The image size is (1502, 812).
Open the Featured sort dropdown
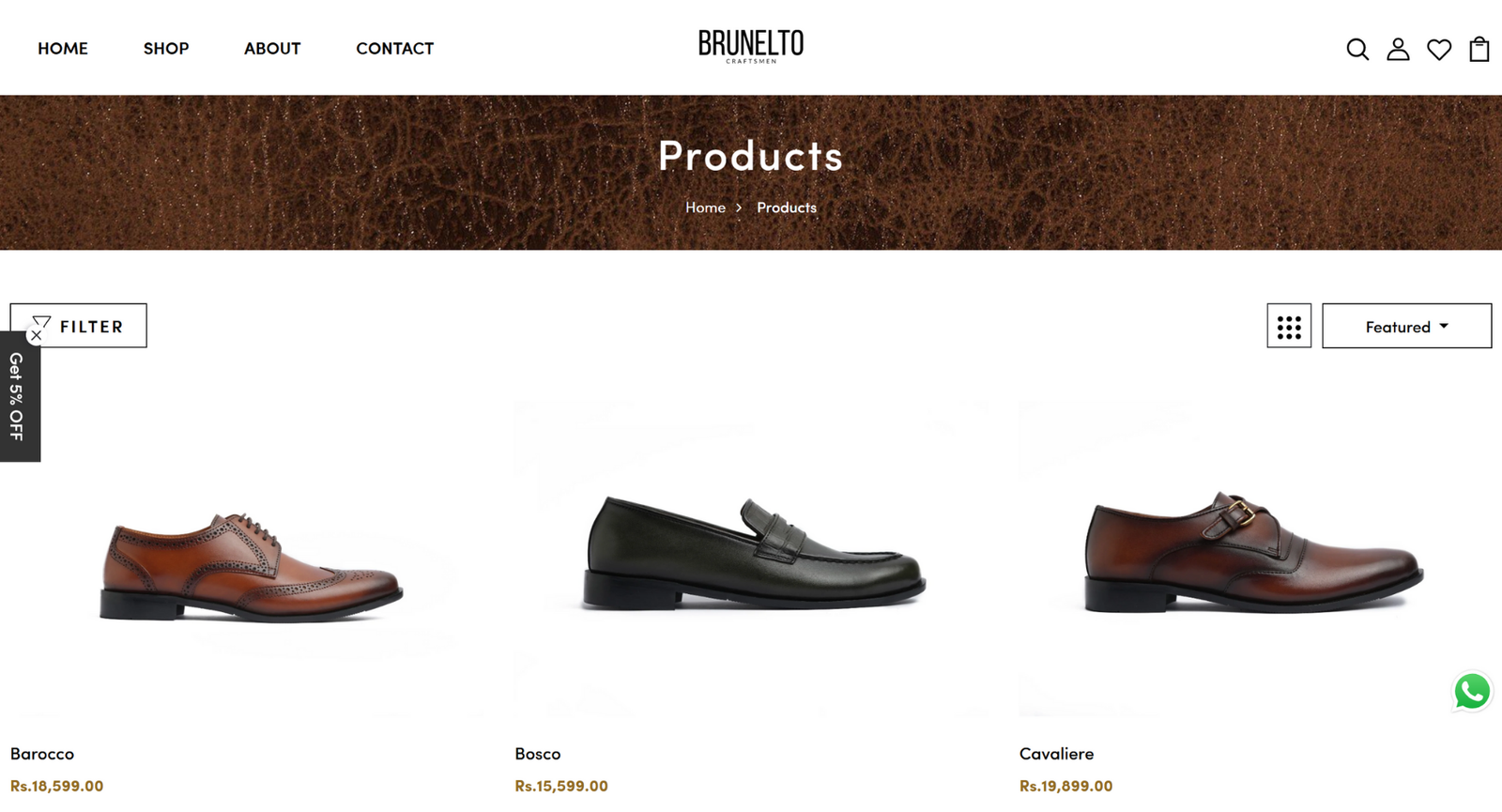click(x=1406, y=326)
